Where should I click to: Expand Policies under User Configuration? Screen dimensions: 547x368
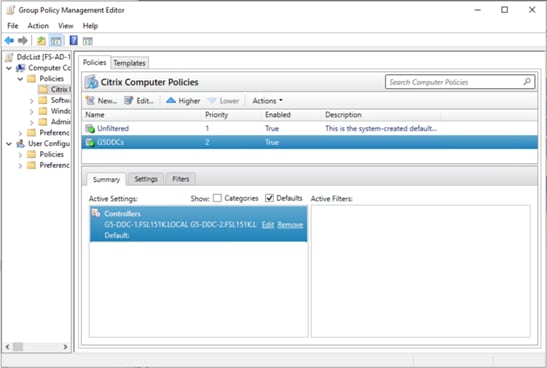20,155
